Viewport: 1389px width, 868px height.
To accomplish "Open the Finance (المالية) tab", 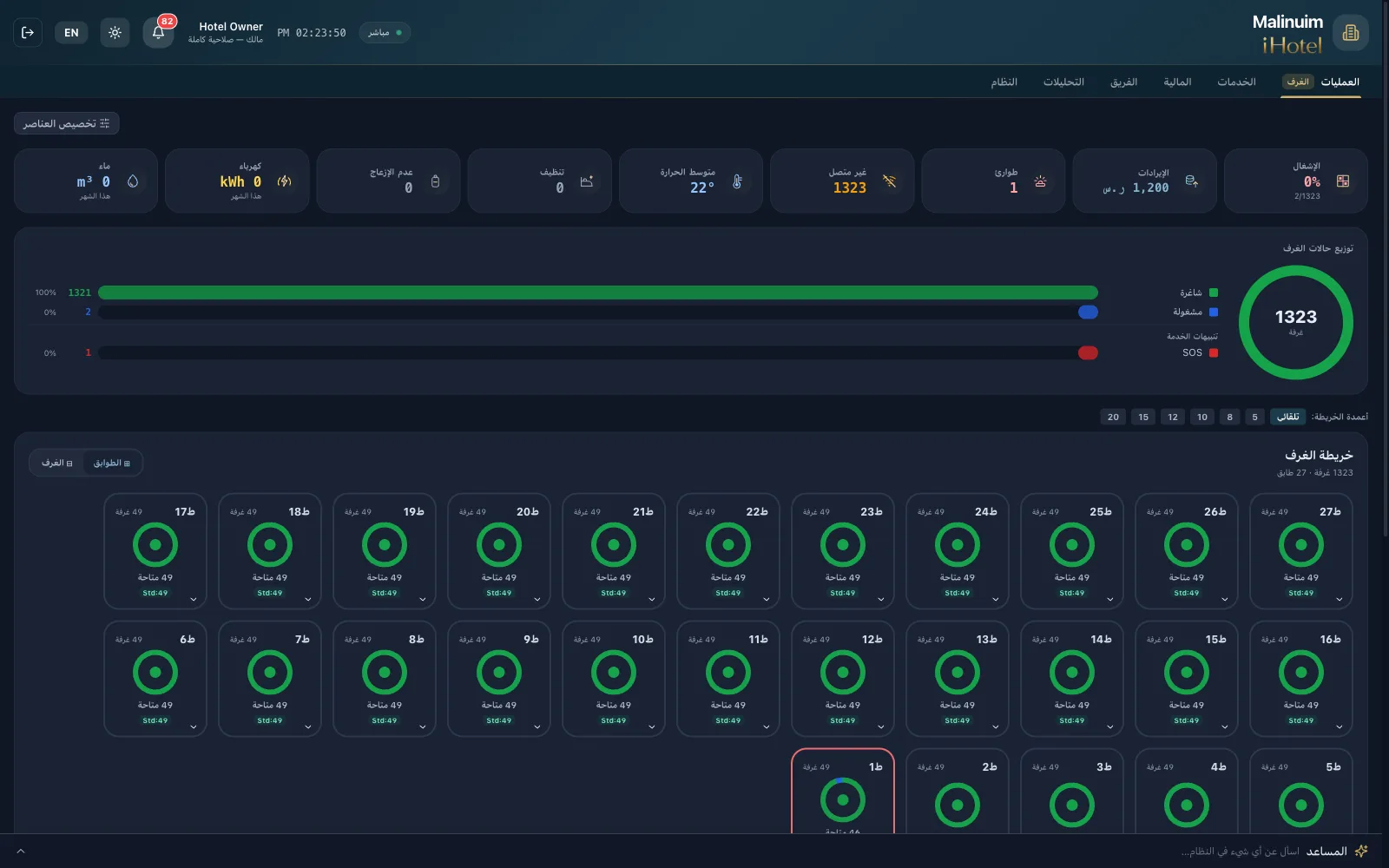I will 1177,82.
